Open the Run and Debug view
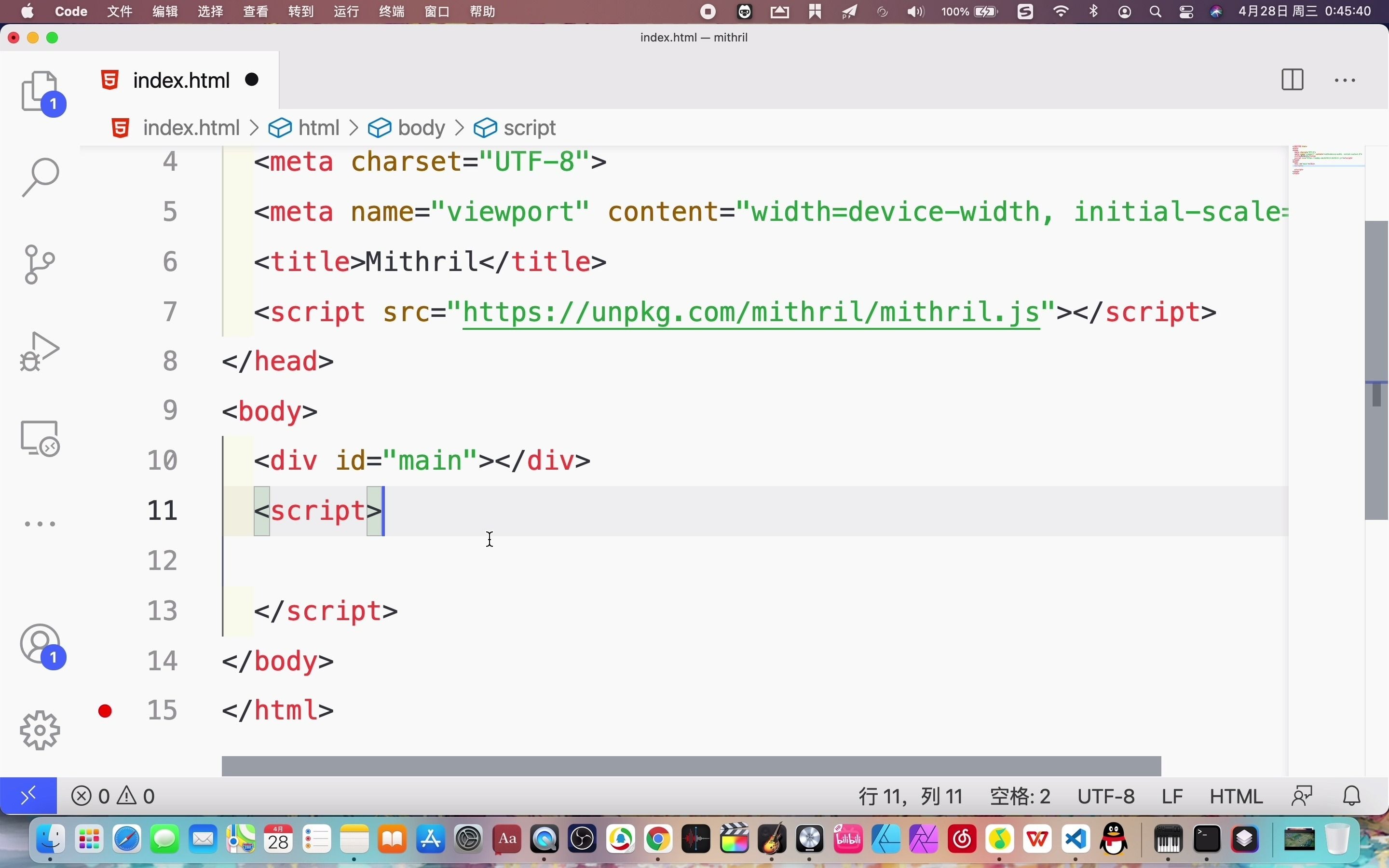Screen dimensions: 1389x868 [x=40, y=352]
